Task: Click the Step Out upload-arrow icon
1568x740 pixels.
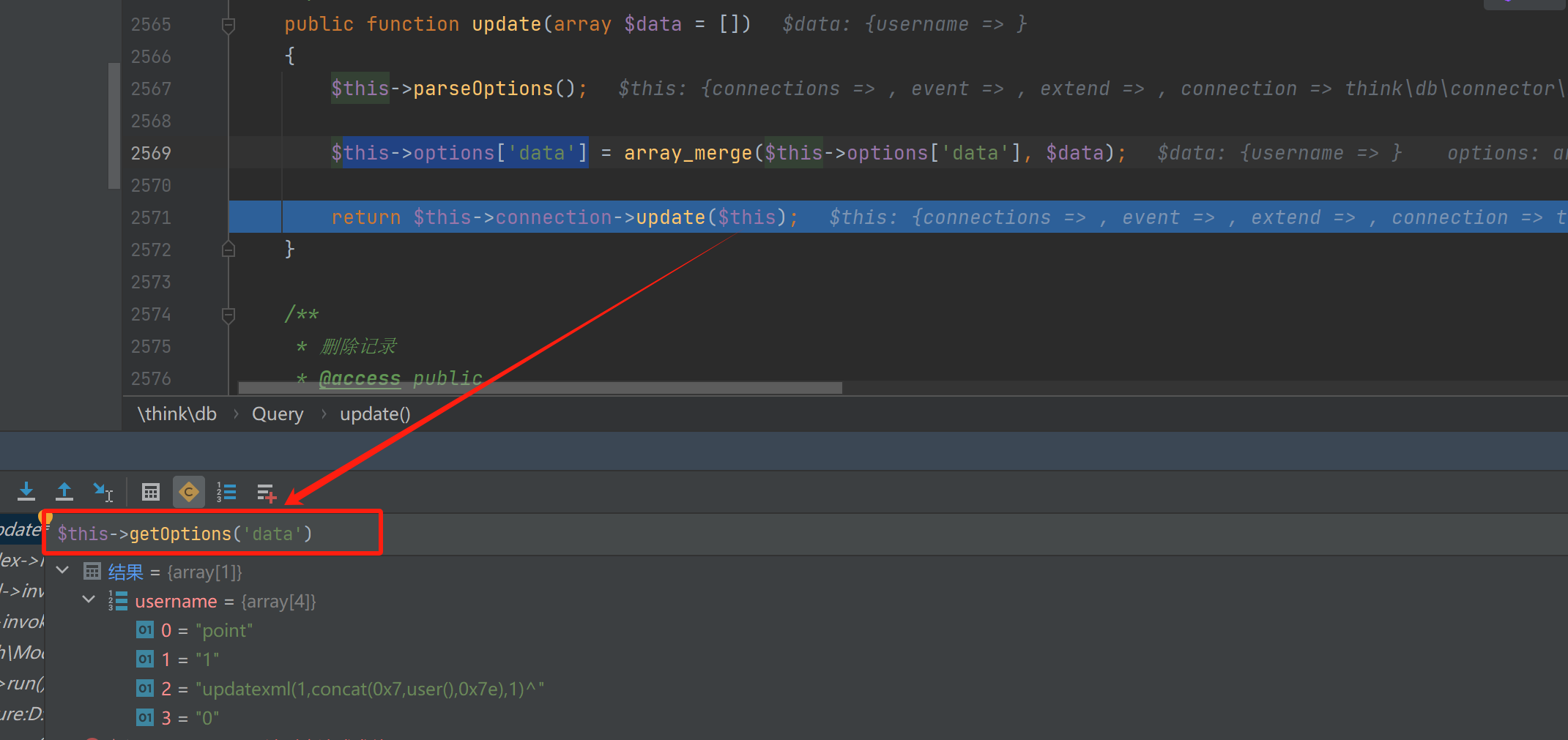Action: 64,492
